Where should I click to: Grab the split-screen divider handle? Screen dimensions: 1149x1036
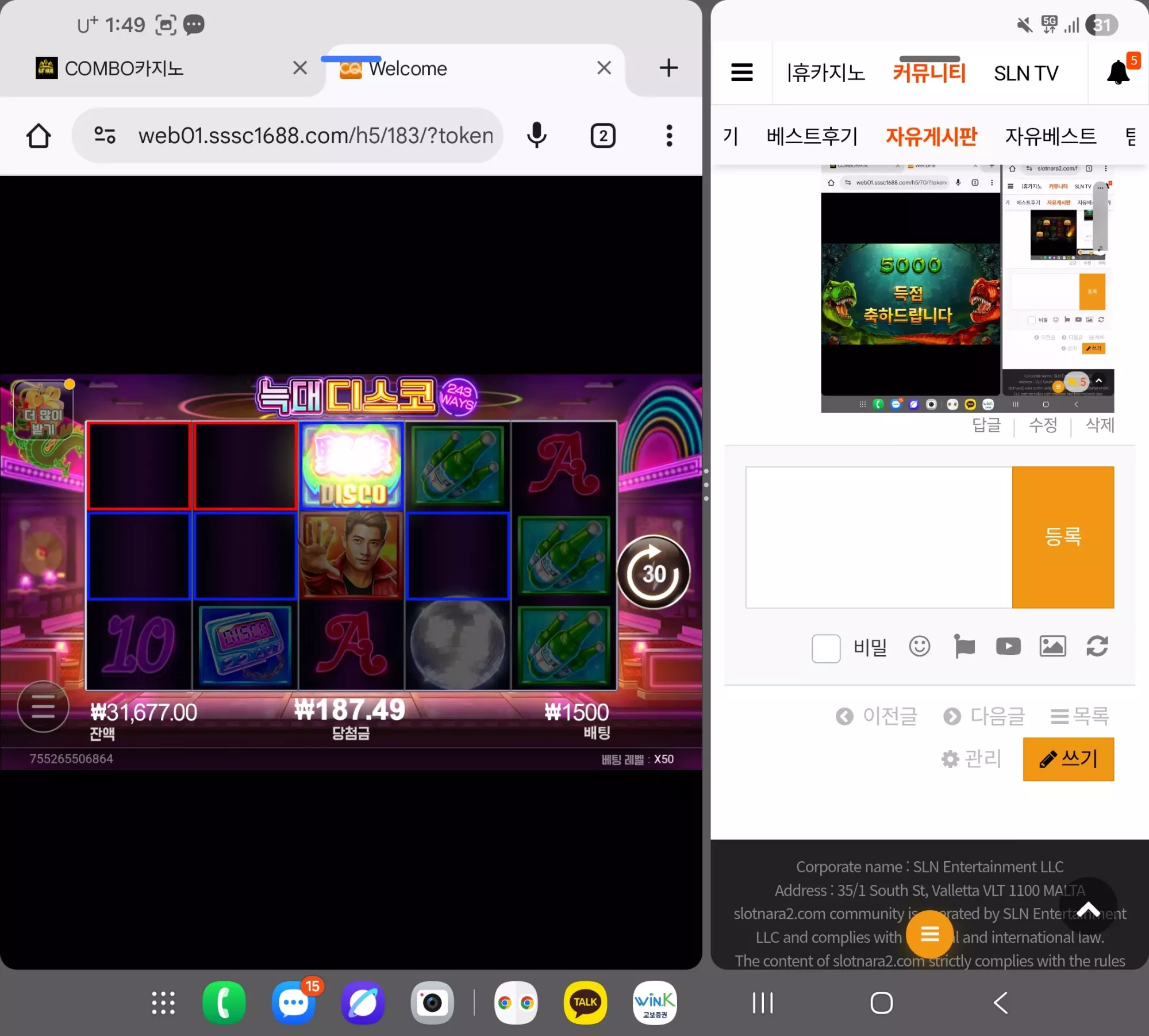(706, 485)
